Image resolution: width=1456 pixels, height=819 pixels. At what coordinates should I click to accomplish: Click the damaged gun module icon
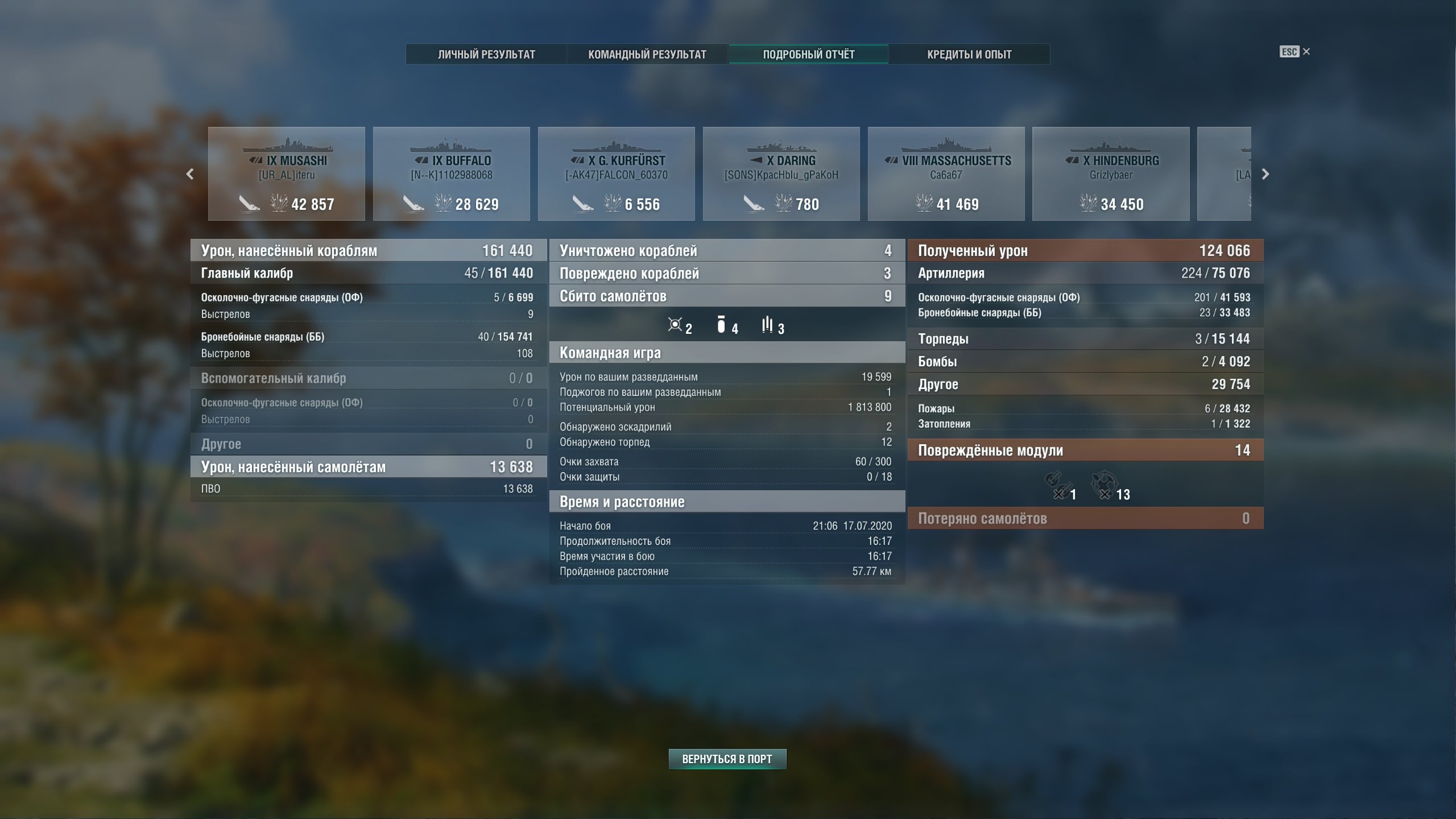(1056, 485)
